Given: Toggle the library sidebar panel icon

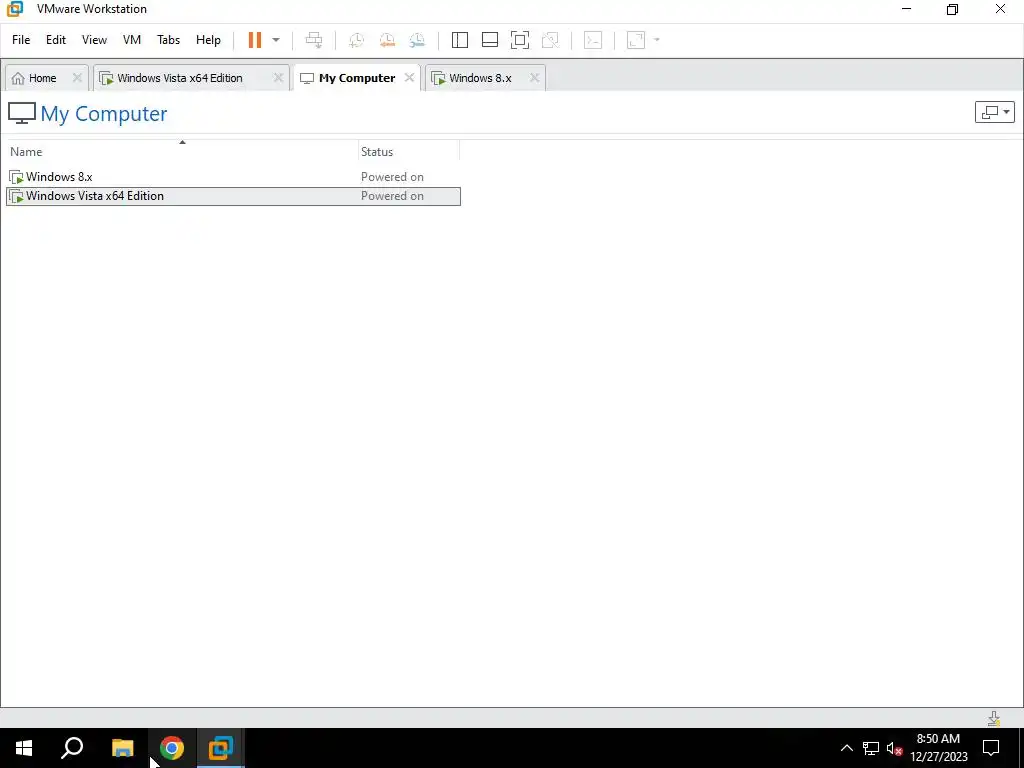Looking at the screenshot, I should (x=460, y=40).
